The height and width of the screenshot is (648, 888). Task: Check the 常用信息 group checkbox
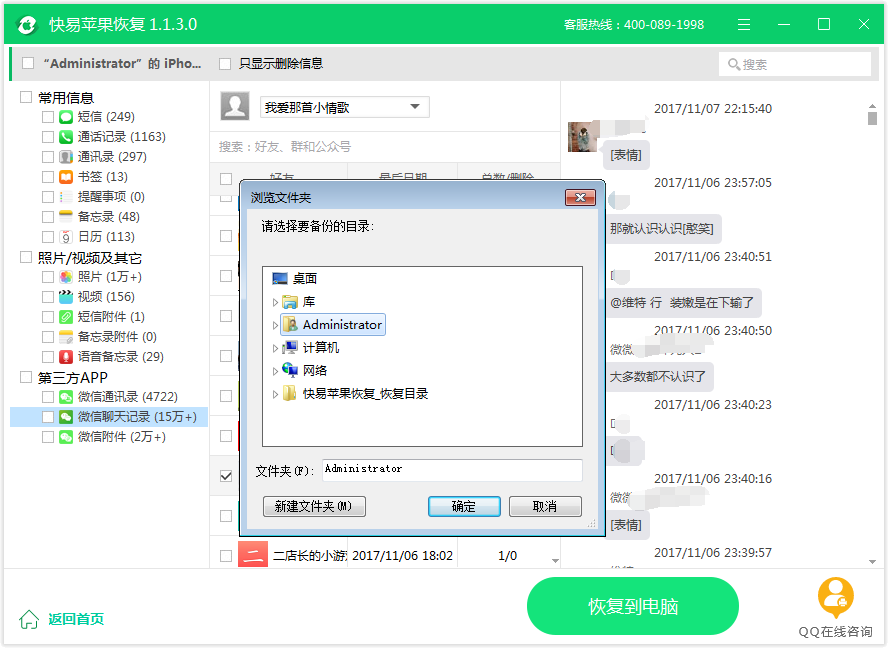pos(25,97)
